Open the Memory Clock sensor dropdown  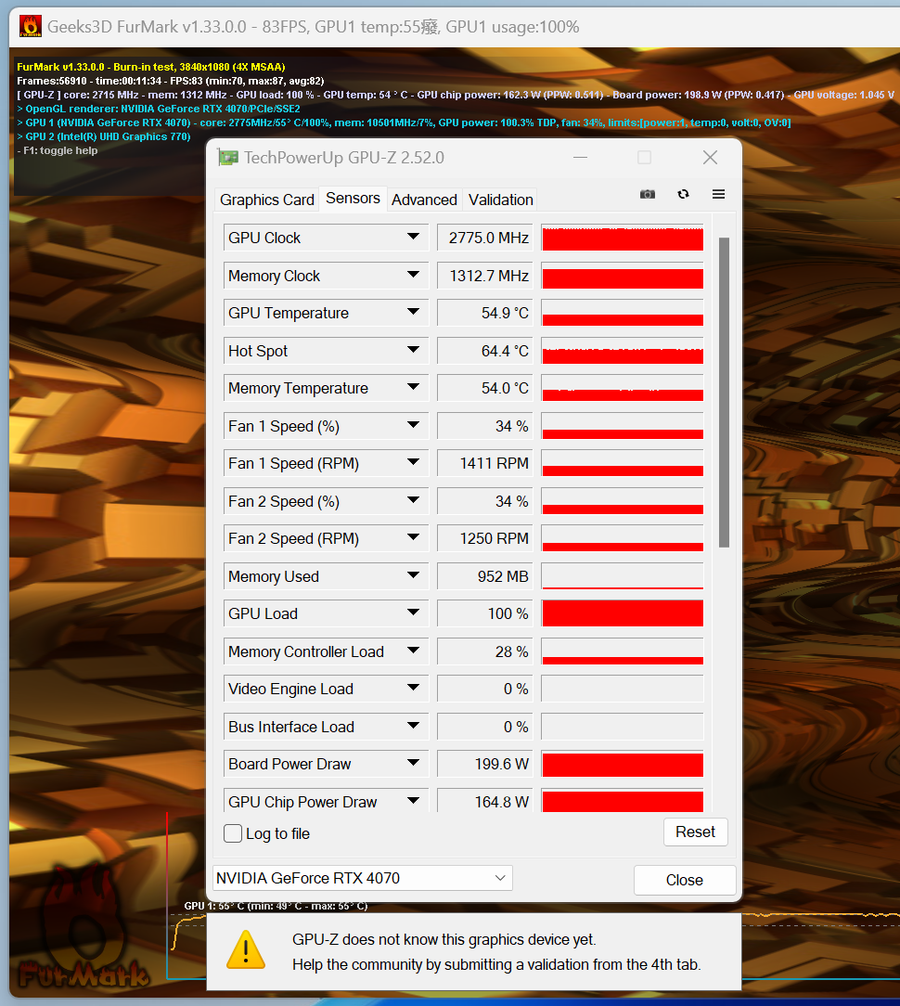click(x=414, y=275)
